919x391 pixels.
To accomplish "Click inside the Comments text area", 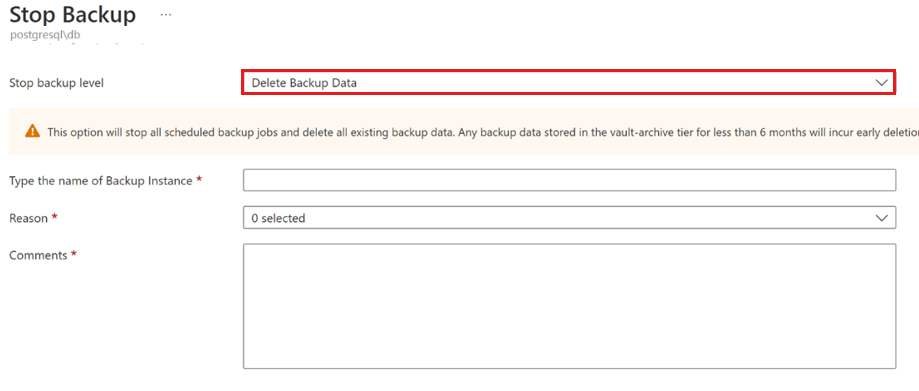I will point(569,306).
